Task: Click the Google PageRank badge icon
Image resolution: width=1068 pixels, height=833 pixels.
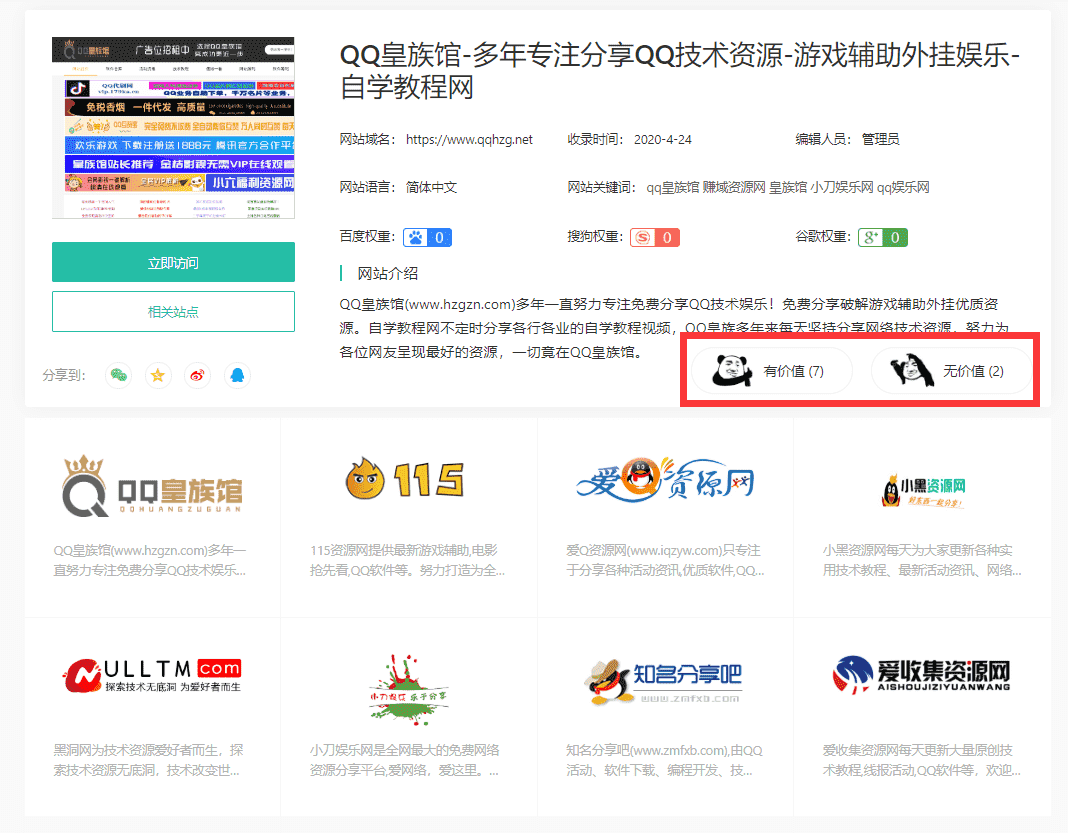Action: (882, 237)
